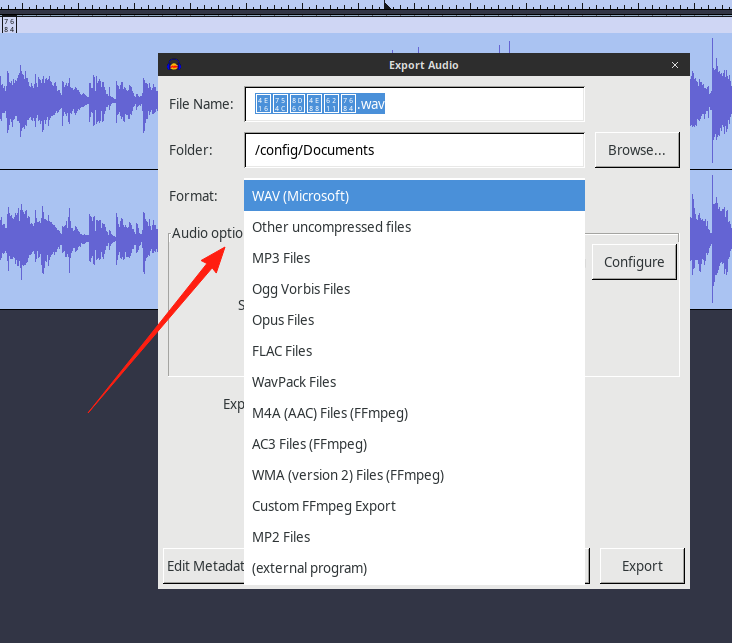Select WAV (Microsoft) format option
Image resolution: width=732 pixels, height=643 pixels.
[414, 196]
